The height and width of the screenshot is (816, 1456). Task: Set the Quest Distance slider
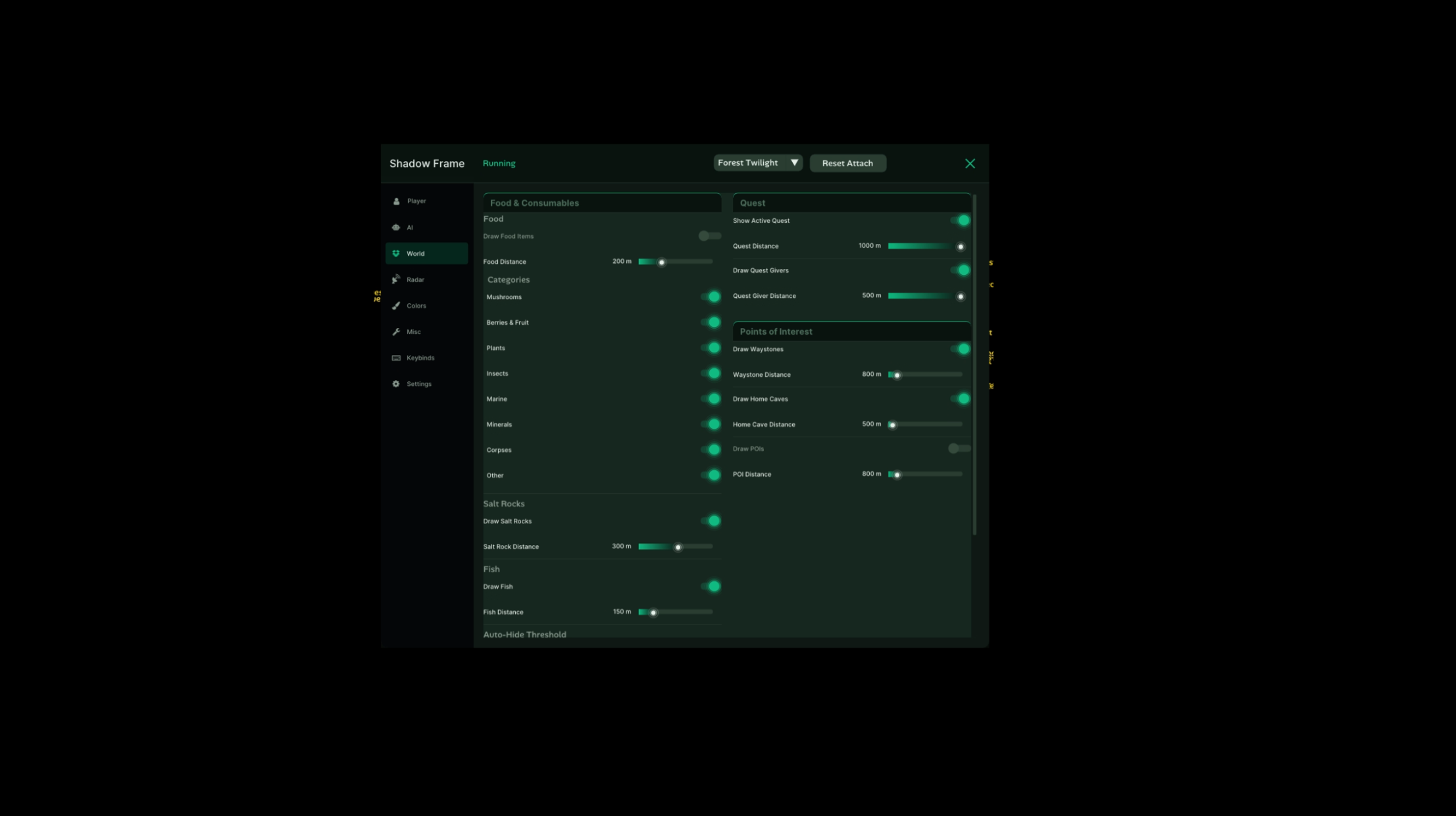926,246
